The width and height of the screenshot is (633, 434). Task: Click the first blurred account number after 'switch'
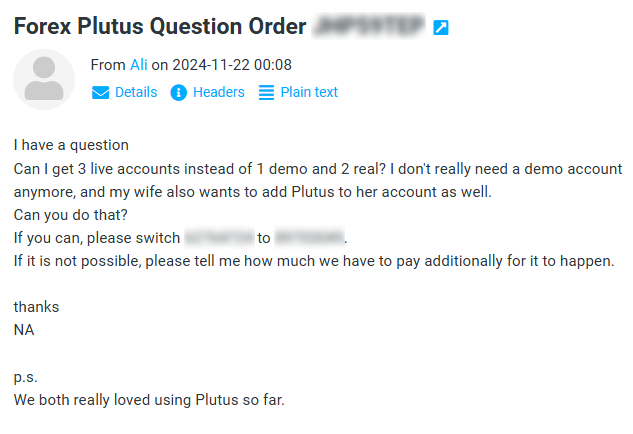(218, 238)
